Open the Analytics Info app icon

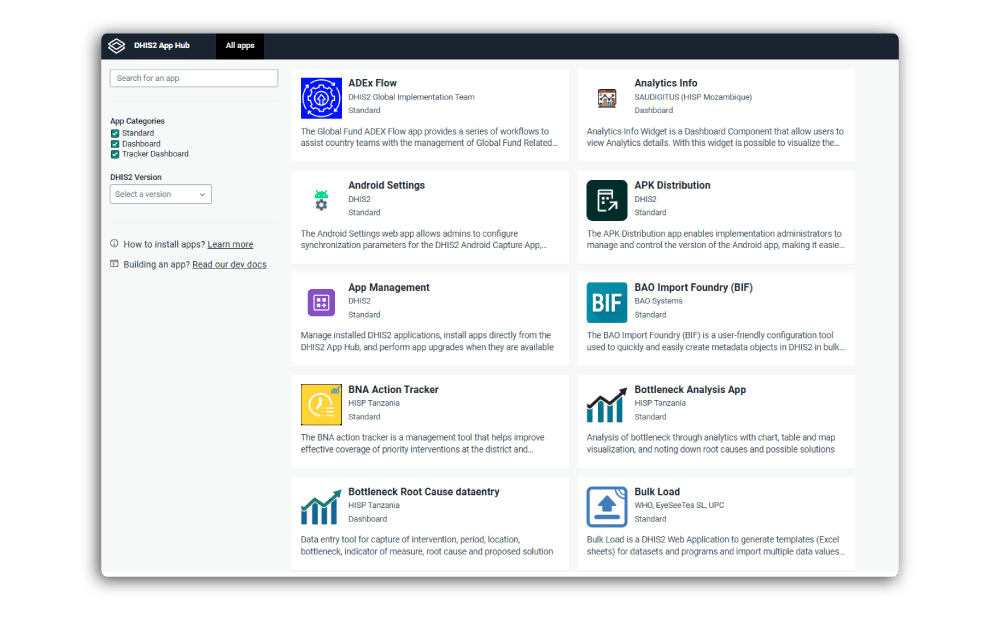coord(607,98)
